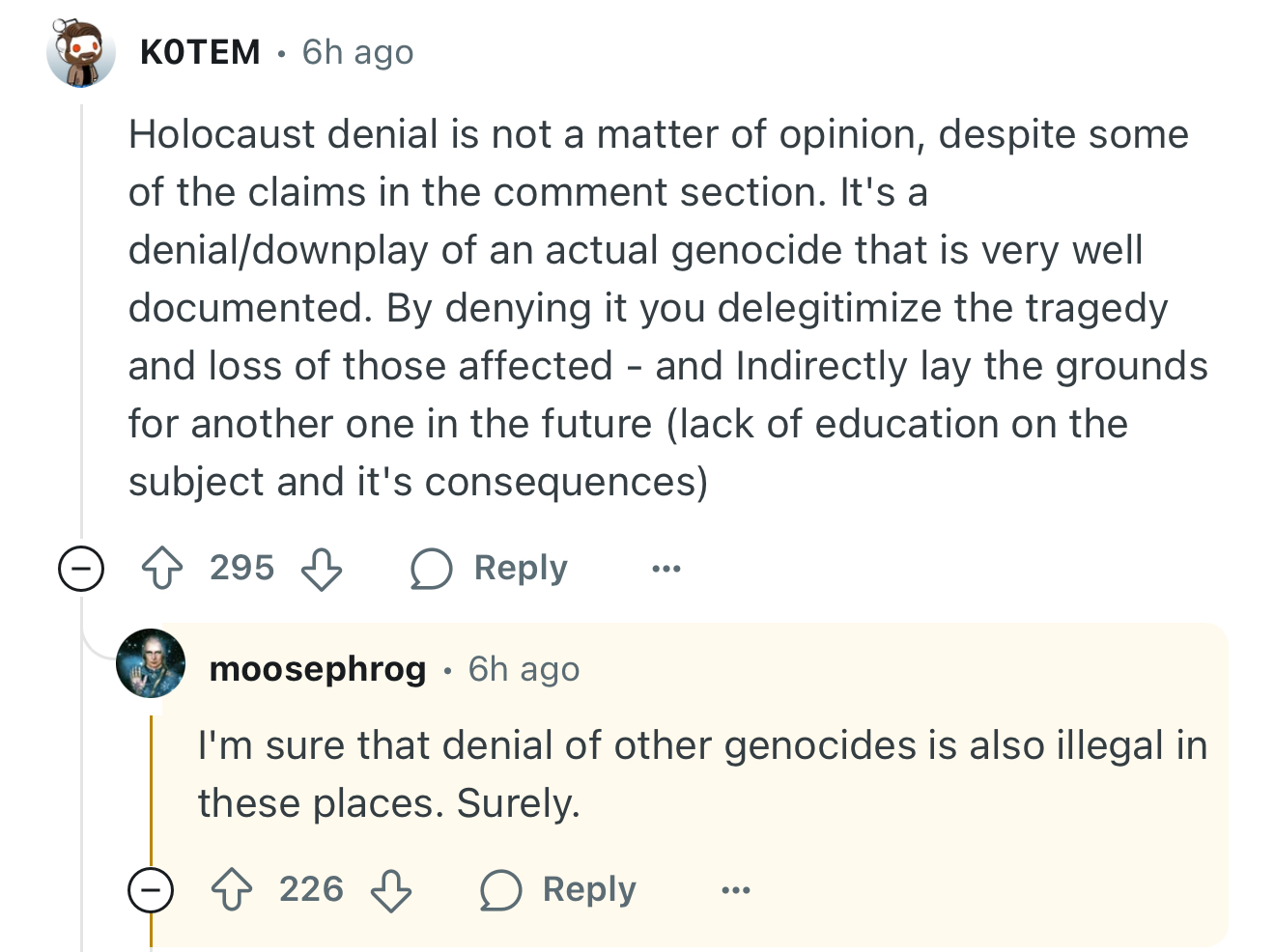Screen dimensions: 1275x952
Task: Open K0TEM's avatar profile picture
Action: pos(81,52)
